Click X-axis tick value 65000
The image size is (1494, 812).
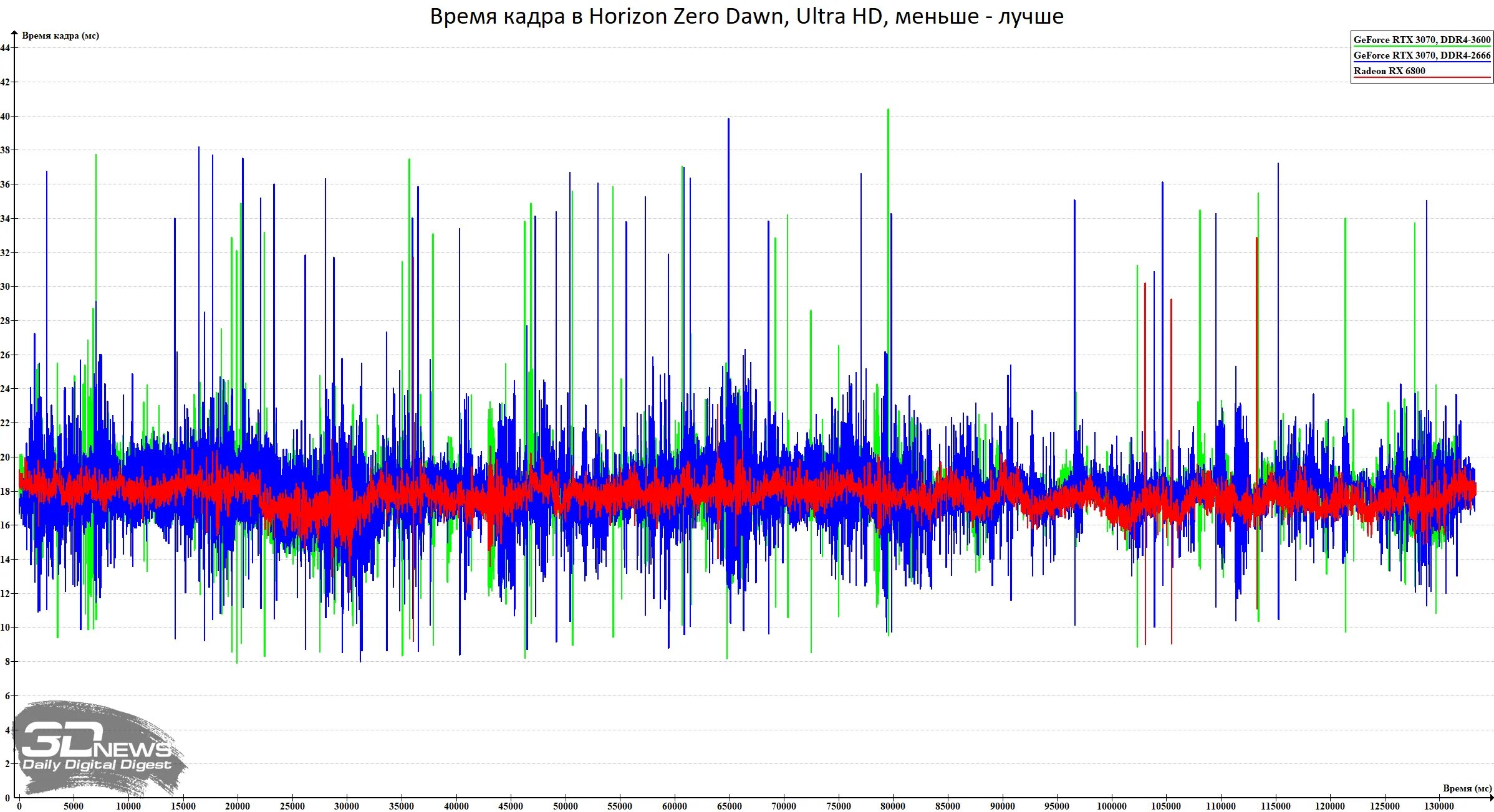click(x=729, y=806)
